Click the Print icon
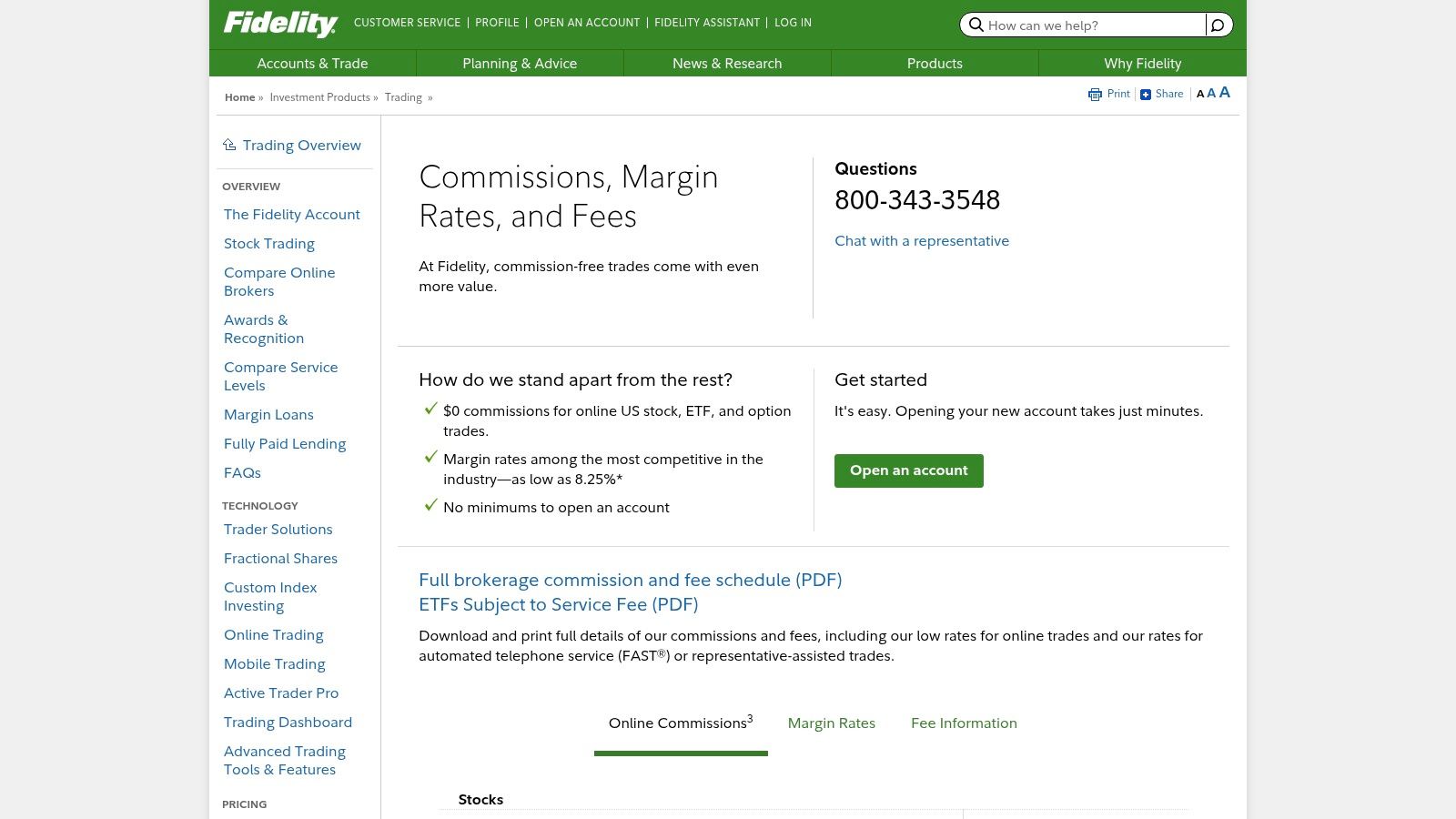 (1095, 94)
